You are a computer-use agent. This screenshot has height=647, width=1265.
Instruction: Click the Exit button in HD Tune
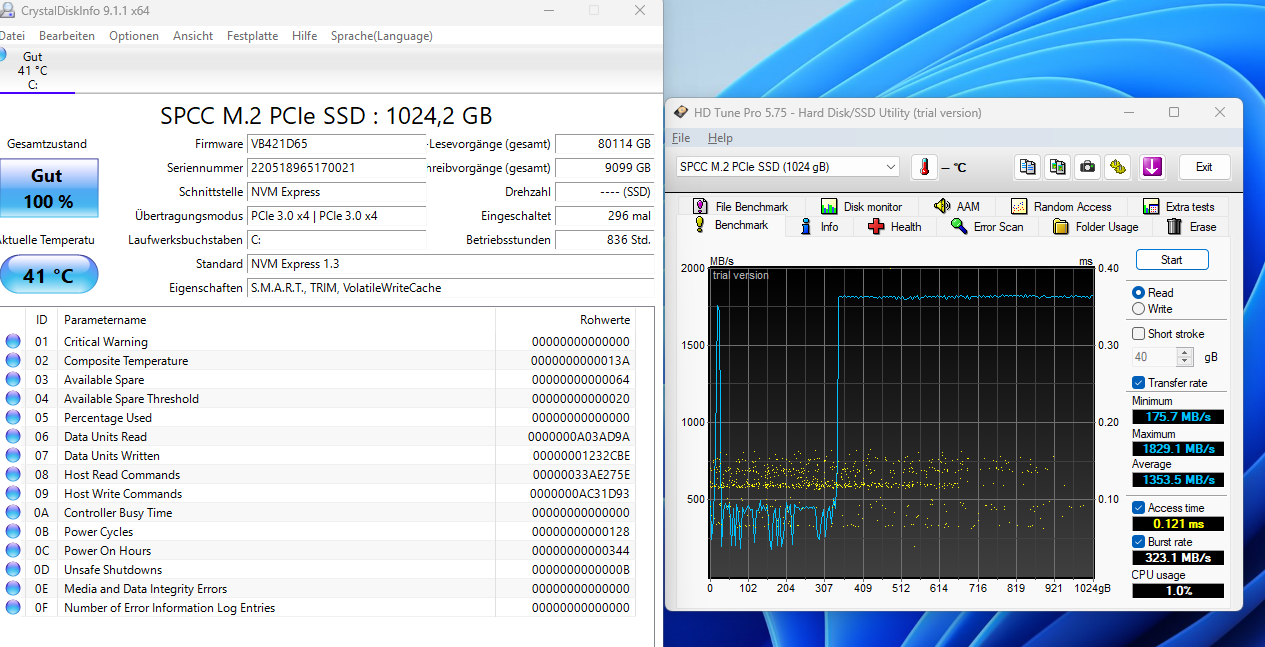[x=1205, y=167]
